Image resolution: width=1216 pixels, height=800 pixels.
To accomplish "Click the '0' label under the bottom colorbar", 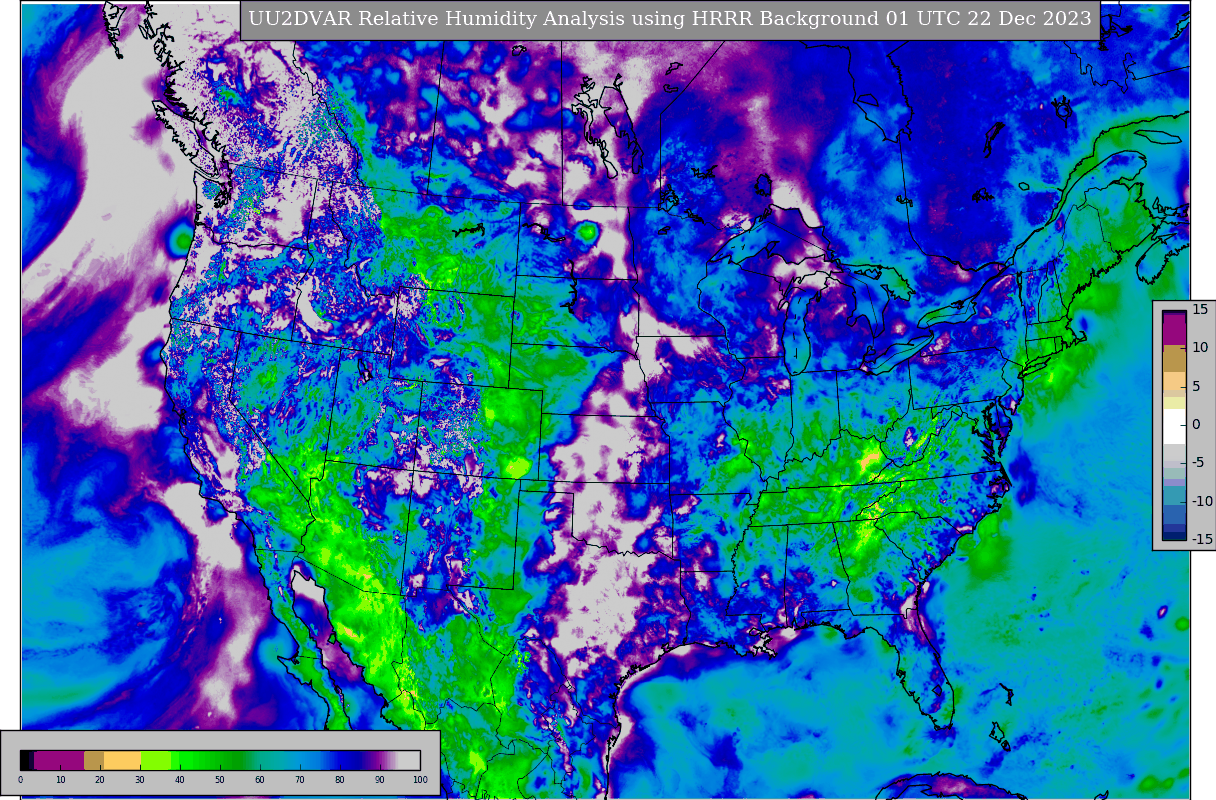I will tap(21, 780).
